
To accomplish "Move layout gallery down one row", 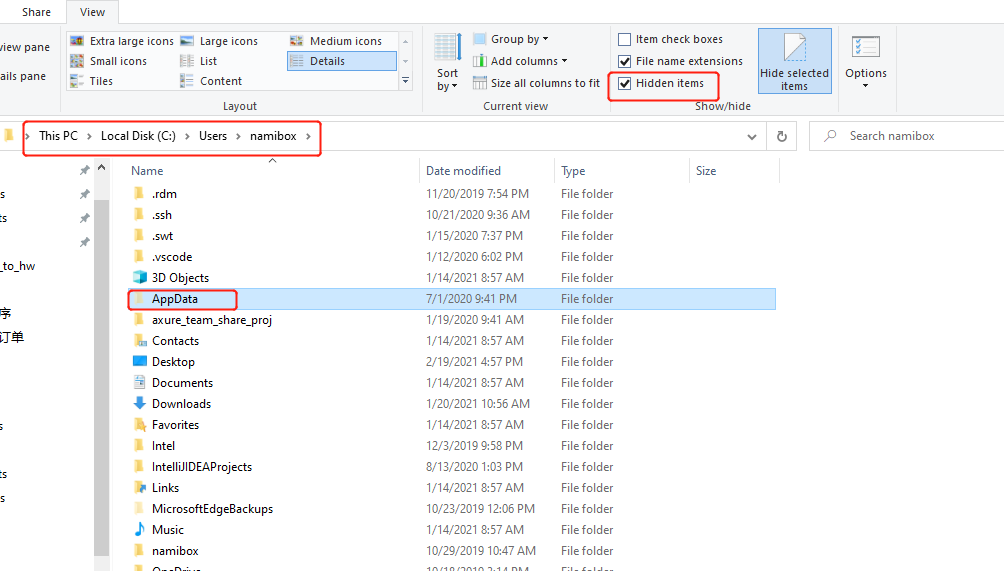I will click(x=405, y=61).
